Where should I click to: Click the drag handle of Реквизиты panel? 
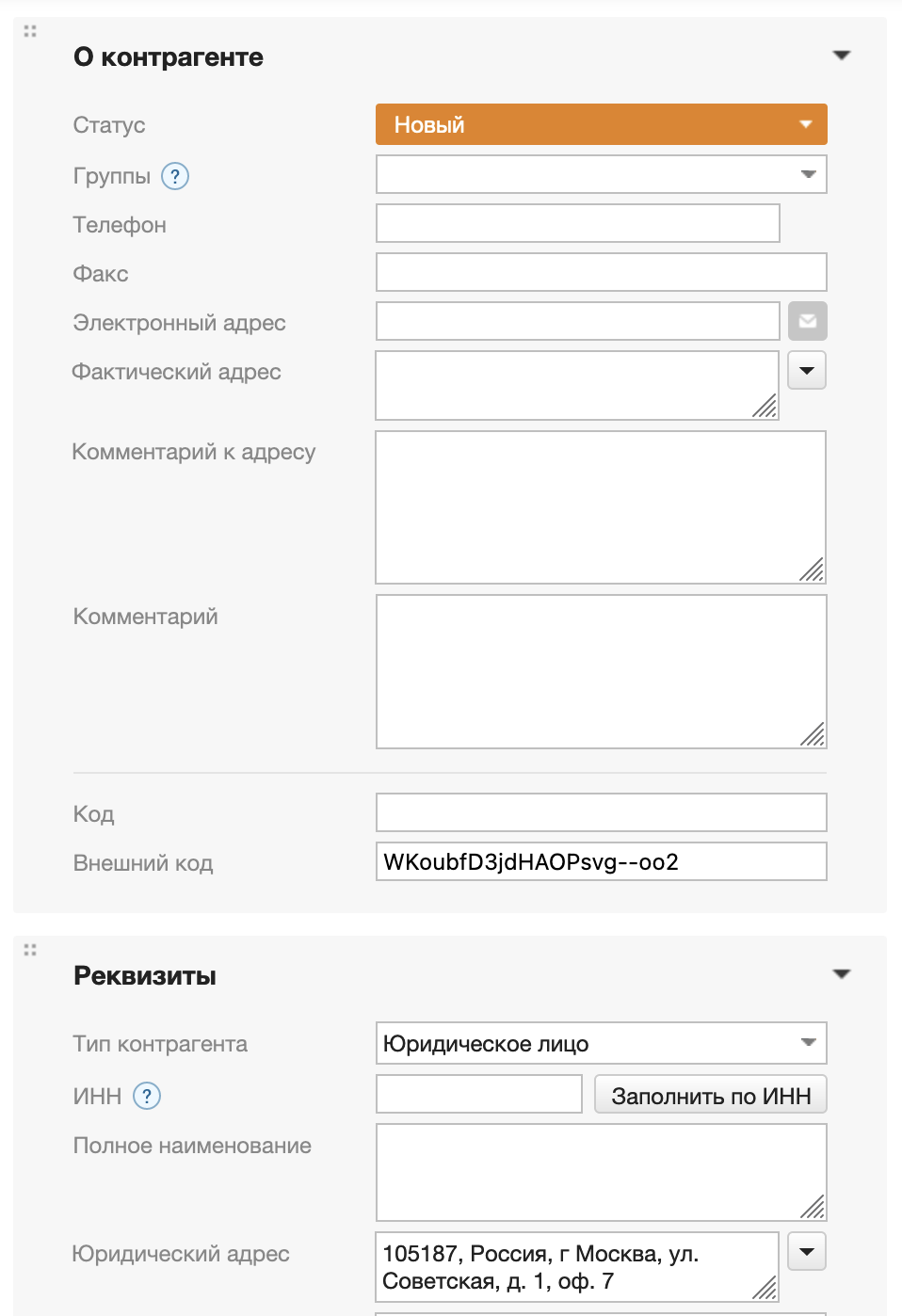click(x=30, y=950)
